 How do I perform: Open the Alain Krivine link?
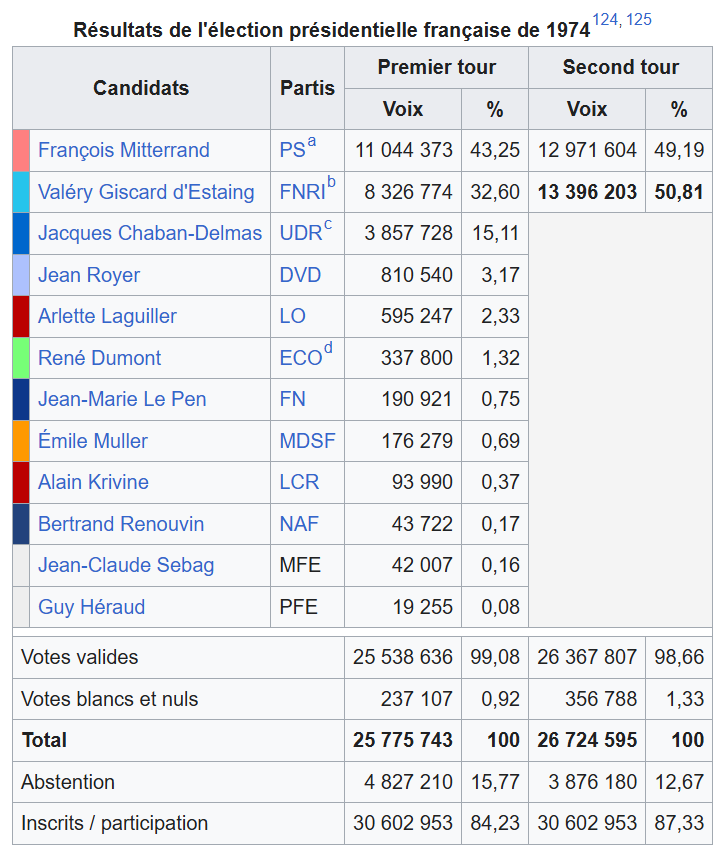pos(93,482)
